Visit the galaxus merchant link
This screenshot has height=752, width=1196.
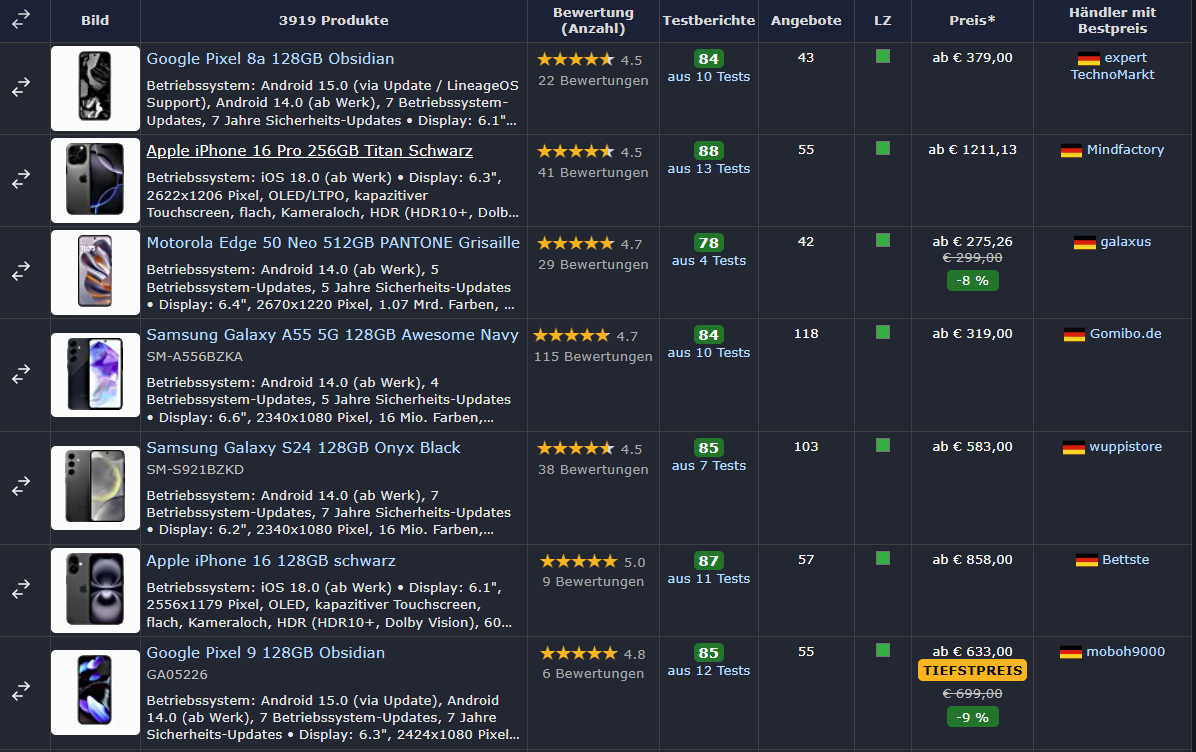pyautogui.click(x=1125, y=242)
